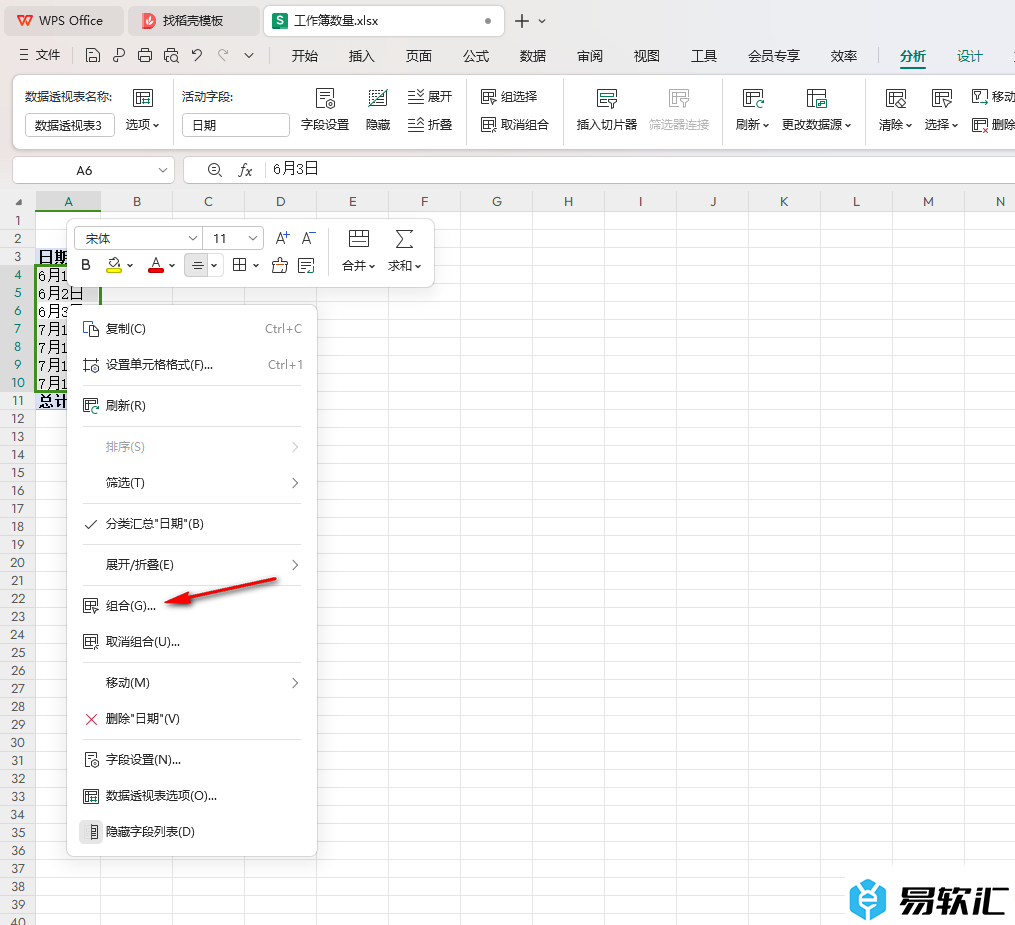This screenshot has height=925, width=1015.
Task: Click the wrap text icon in mini toolbar
Action: 306,265
